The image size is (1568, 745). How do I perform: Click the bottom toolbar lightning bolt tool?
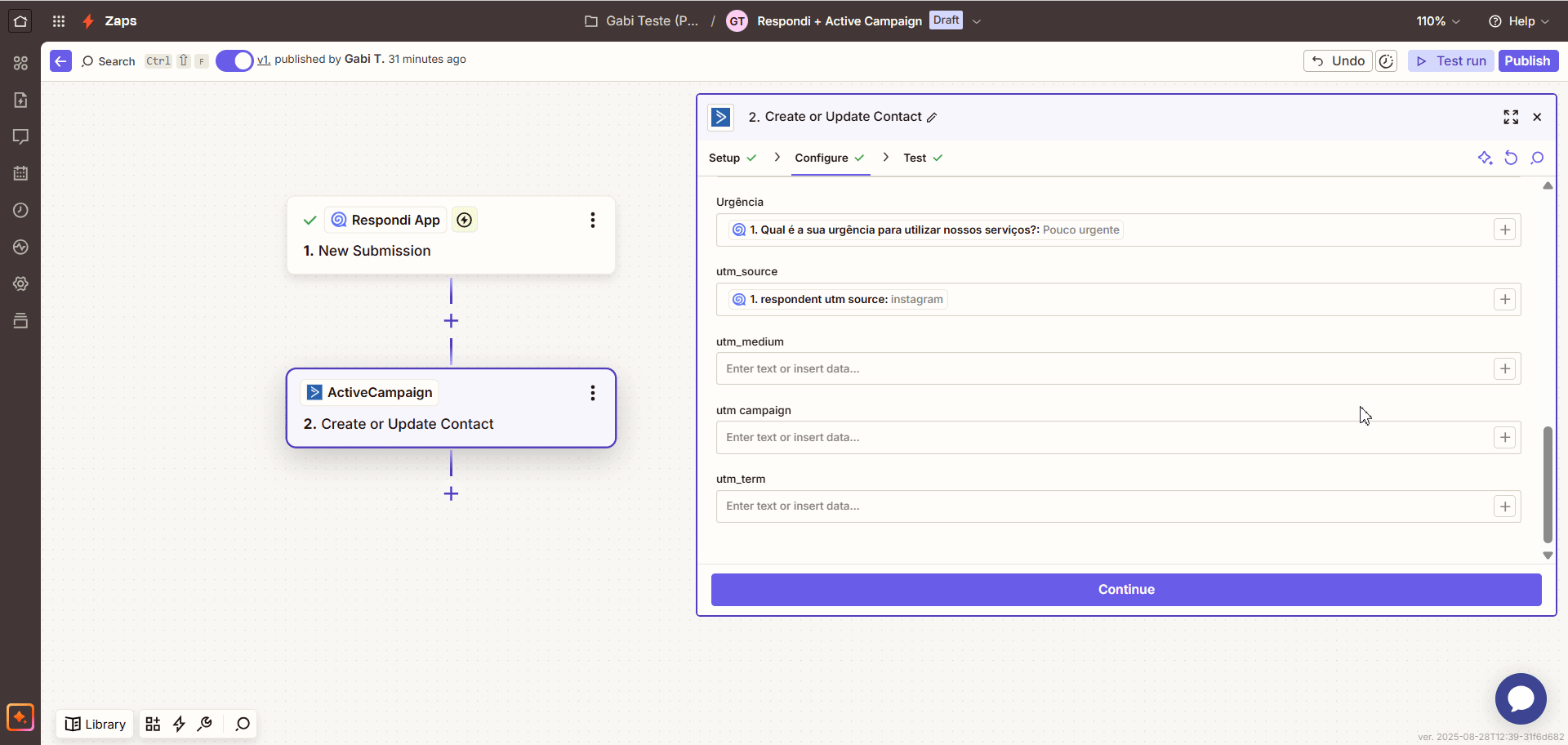pos(179,724)
